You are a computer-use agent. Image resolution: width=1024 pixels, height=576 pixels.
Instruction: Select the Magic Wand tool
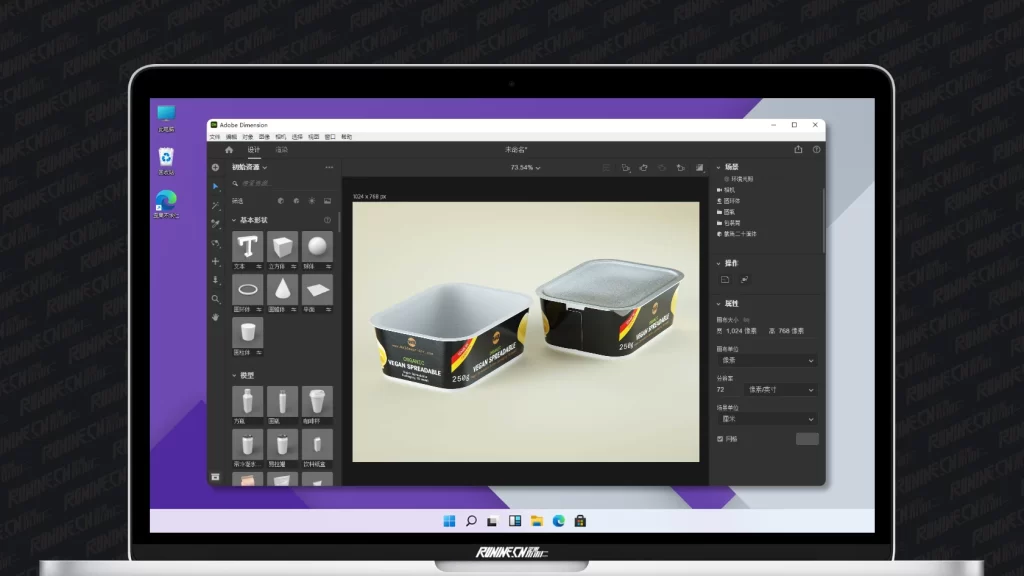[x=215, y=205]
